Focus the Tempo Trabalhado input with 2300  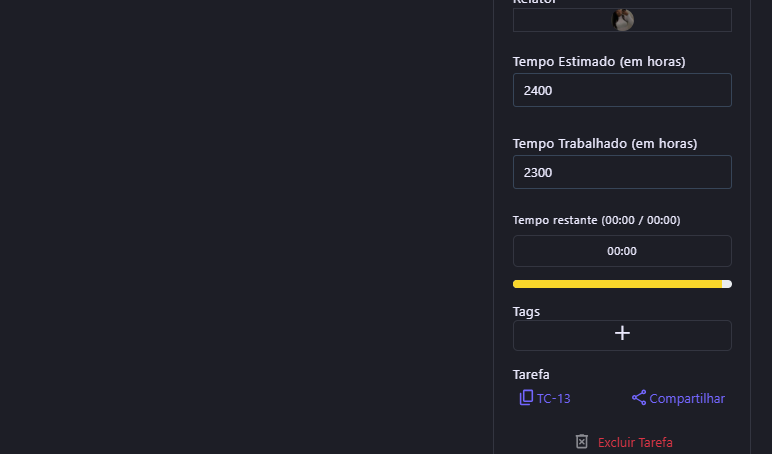pos(622,172)
